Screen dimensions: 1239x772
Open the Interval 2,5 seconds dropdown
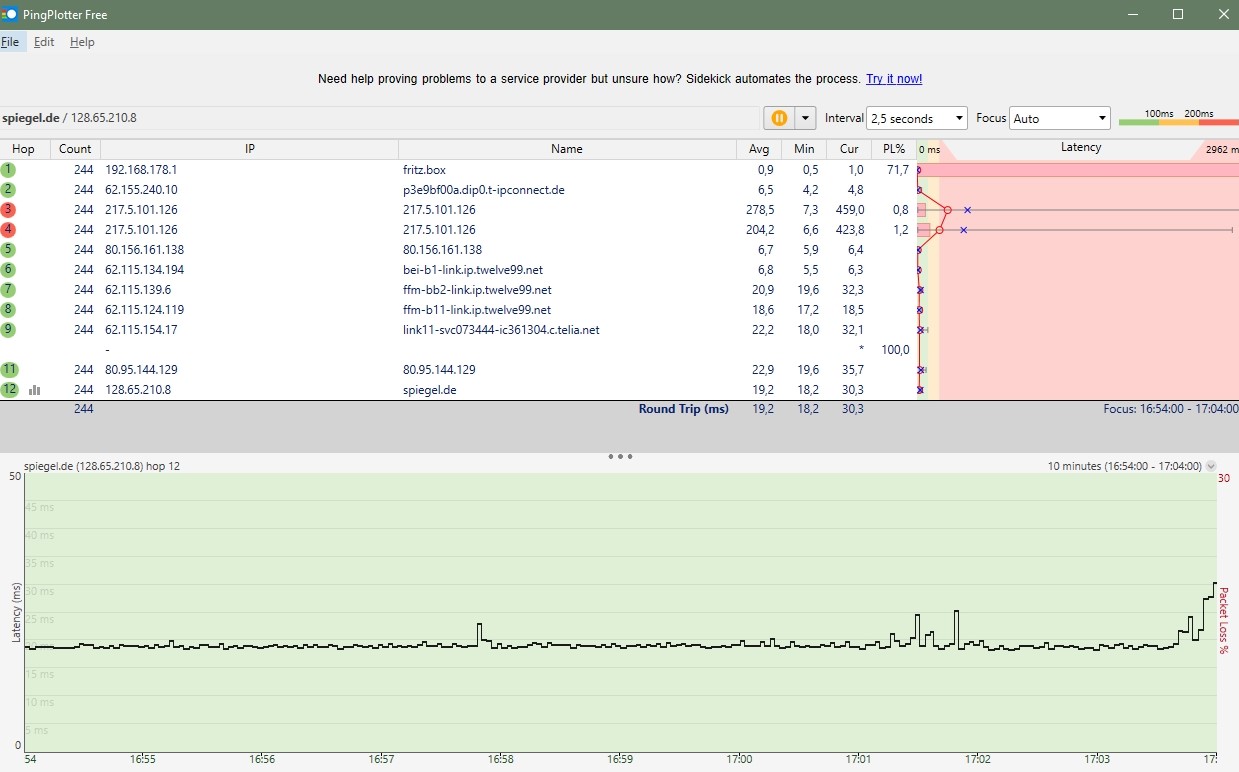917,118
